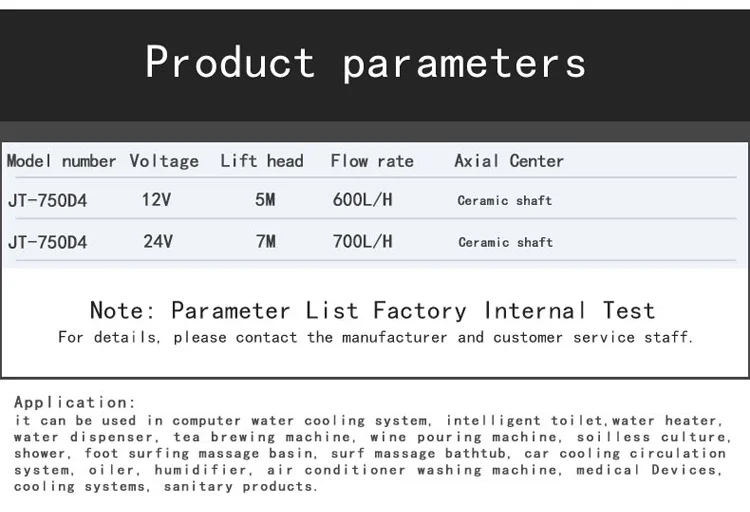Click the Lift head column header
Screen dimensions: 750x512
pos(261,161)
